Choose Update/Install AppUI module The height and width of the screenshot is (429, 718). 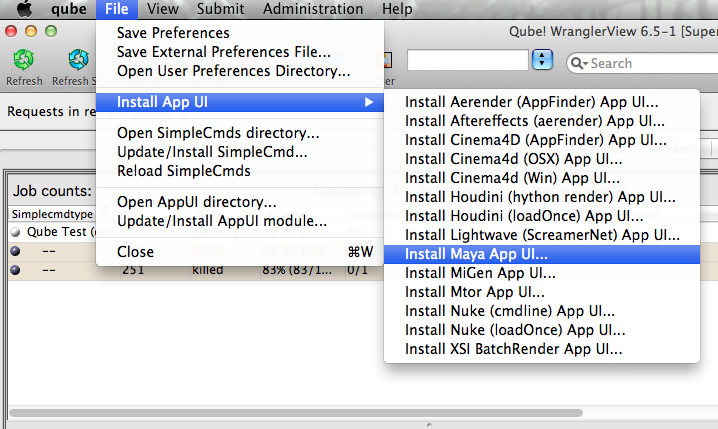click(x=221, y=220)
